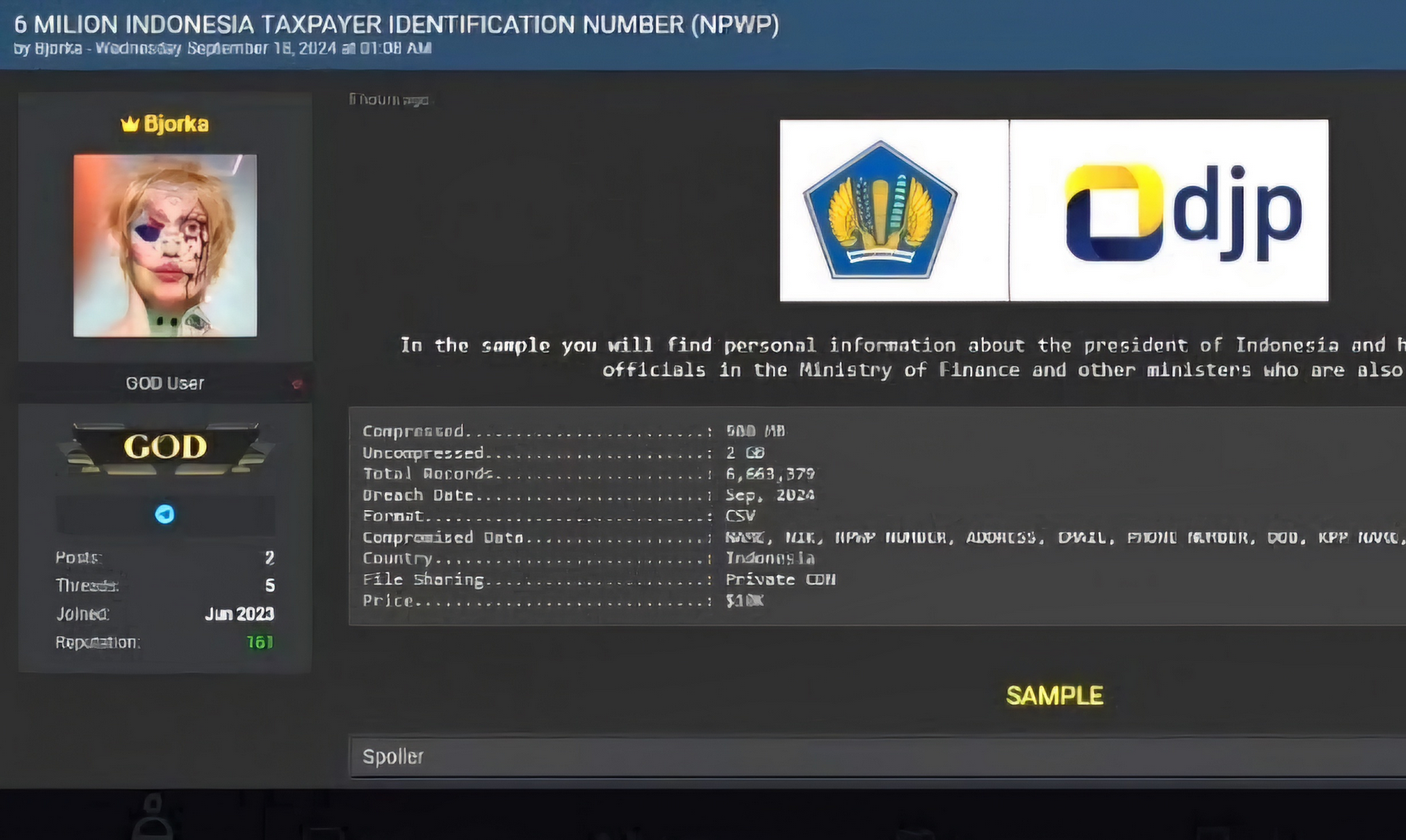
Task: View the reputation score 161
Action: 260,643
